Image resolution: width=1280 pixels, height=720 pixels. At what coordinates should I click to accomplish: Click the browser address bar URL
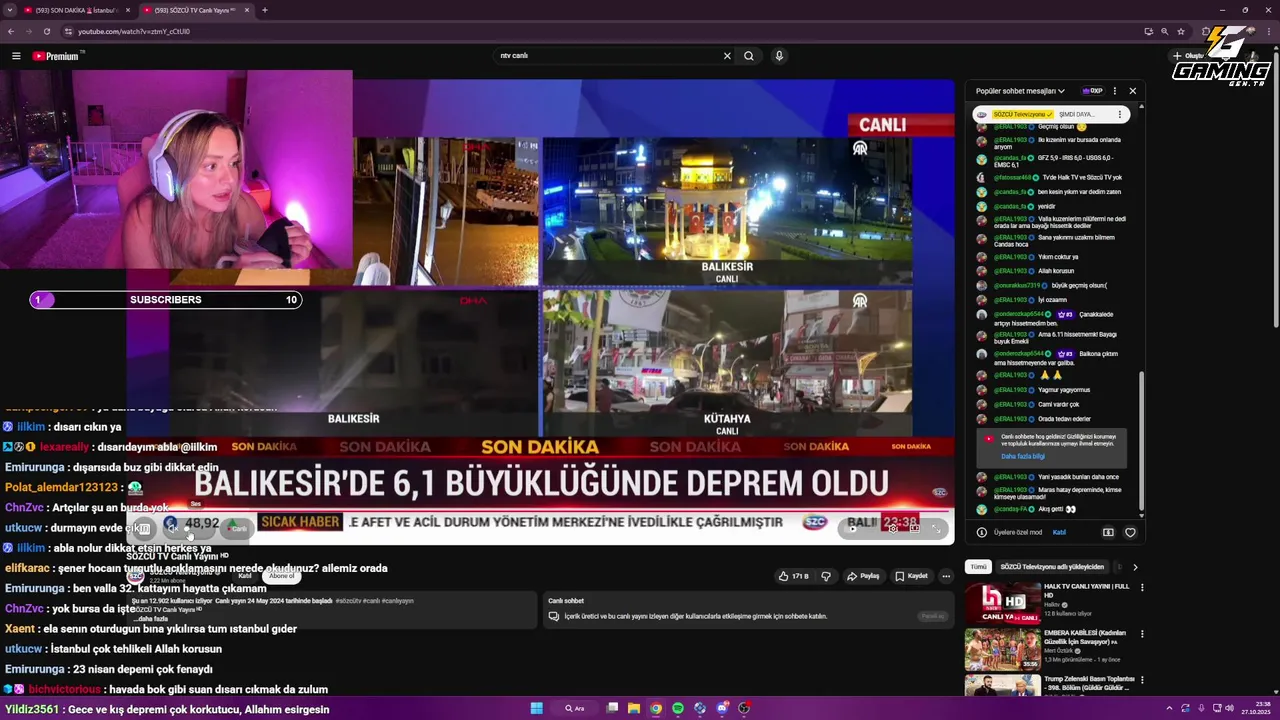(134, 31)
